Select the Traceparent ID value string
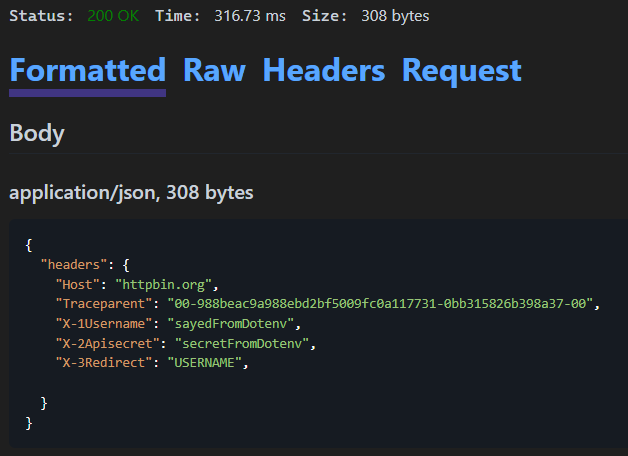 380,304
